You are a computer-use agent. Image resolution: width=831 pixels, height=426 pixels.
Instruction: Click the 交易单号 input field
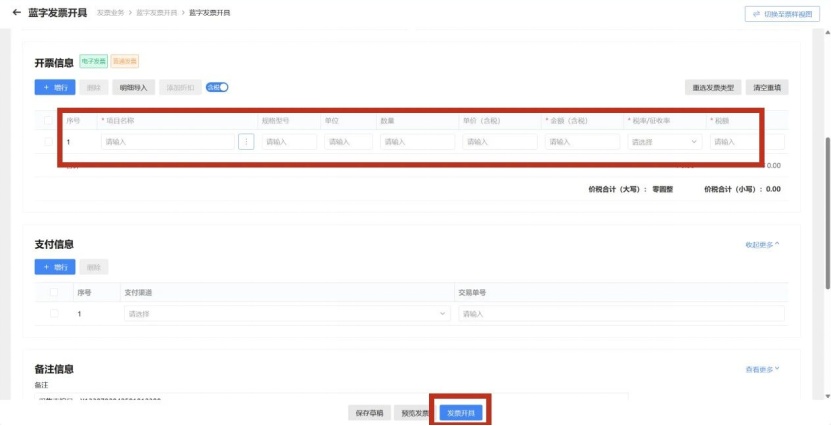coord(620,314)
